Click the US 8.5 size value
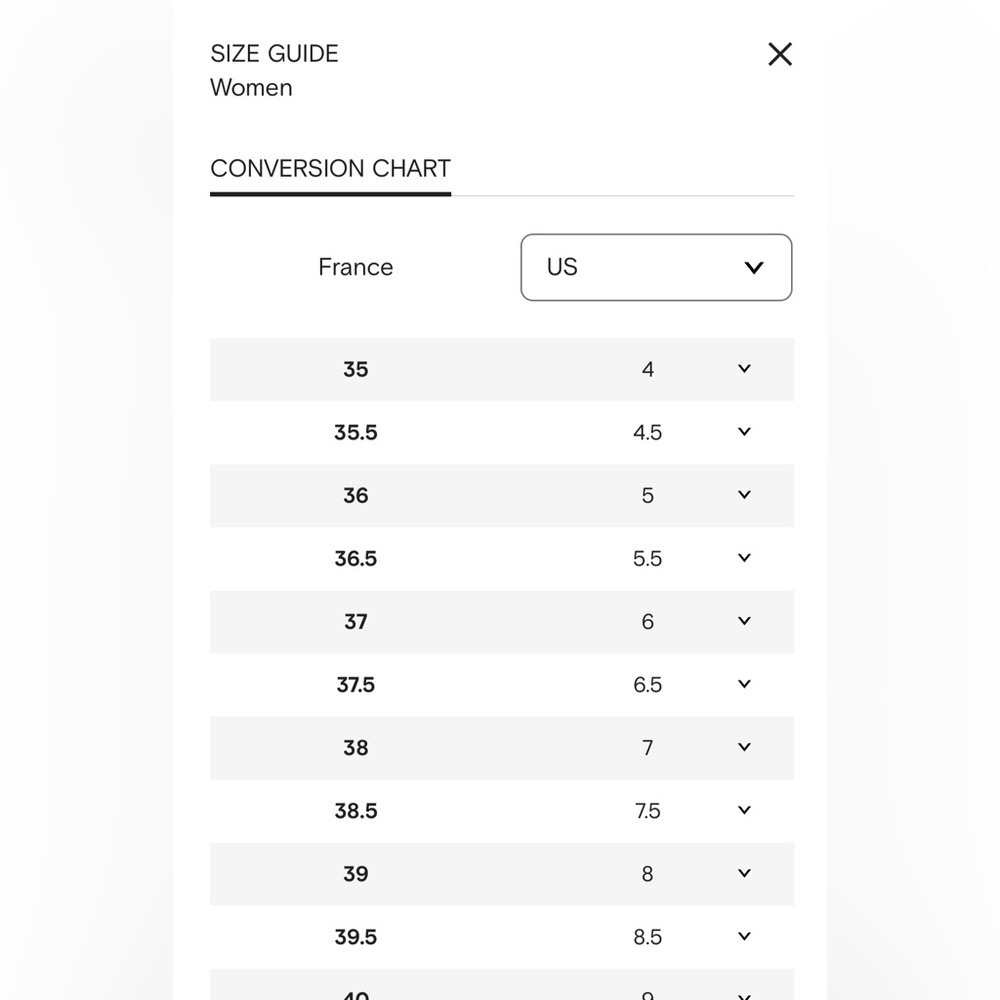Image resolution: width=1000 pixels, height=1000 pixels. coord(647,938)
